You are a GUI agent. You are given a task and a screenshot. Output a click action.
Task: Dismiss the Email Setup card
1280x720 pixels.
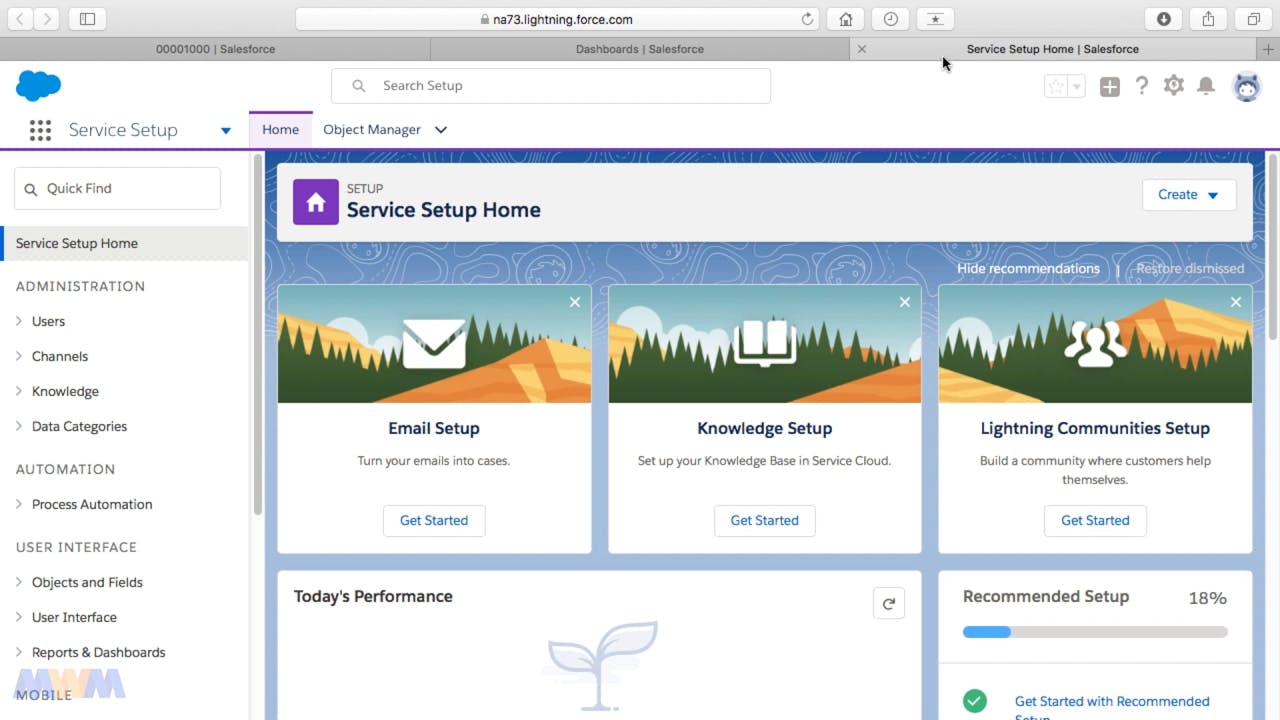point(575,302)
